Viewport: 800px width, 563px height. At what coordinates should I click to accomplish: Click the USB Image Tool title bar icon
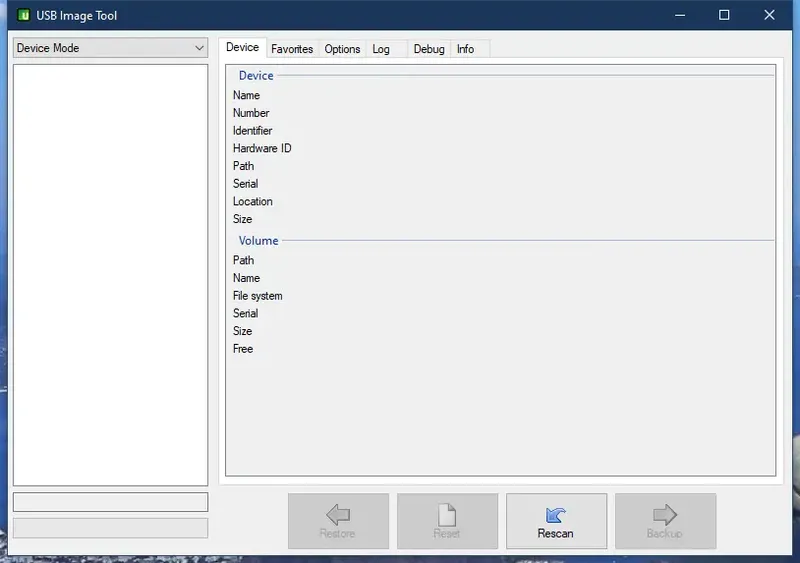tap(23, 15)
